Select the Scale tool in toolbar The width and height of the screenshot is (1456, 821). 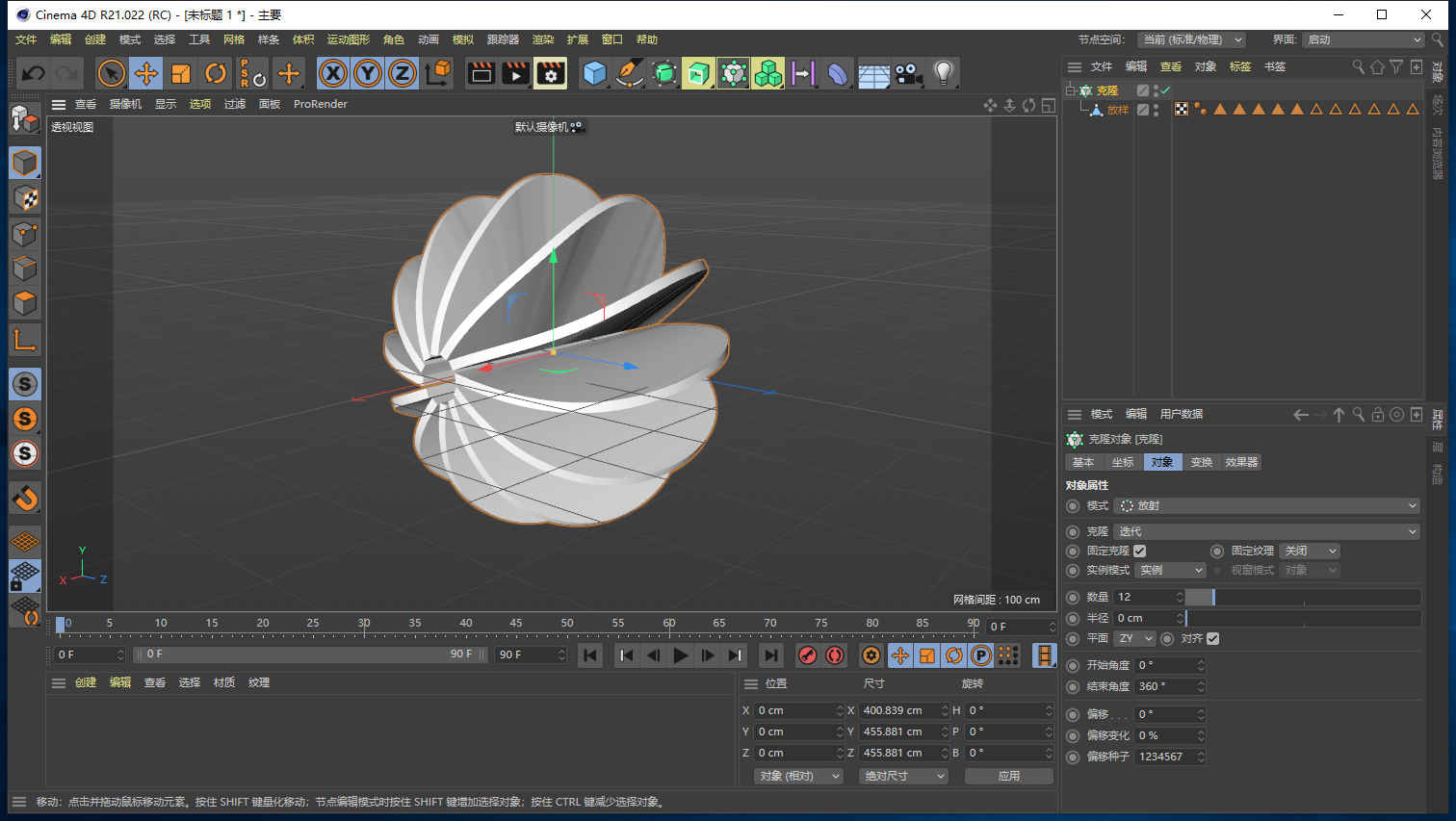pyautogui.click(x=181, y=73)
